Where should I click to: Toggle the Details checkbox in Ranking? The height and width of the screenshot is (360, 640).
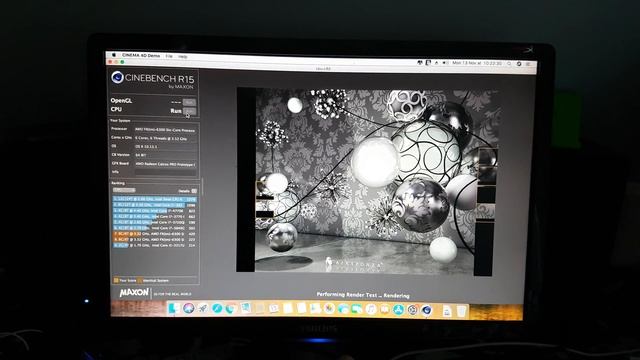pos(194,191)
